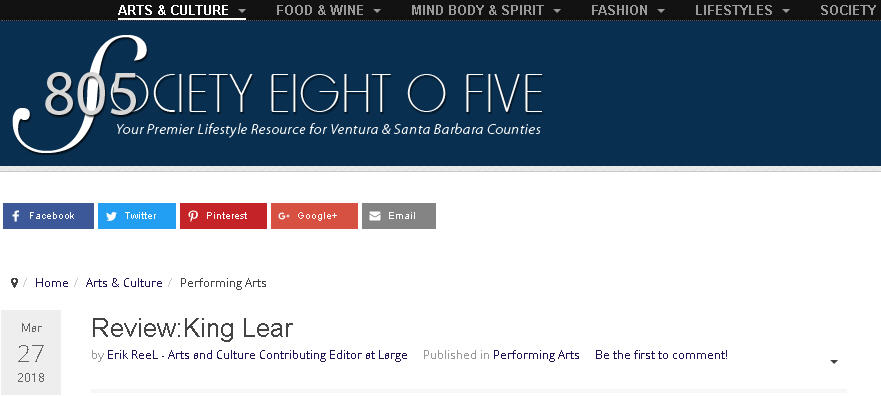Open author Erik ReeL profile link
This screenshot has height=396, width=881.
tap(257, 355)
